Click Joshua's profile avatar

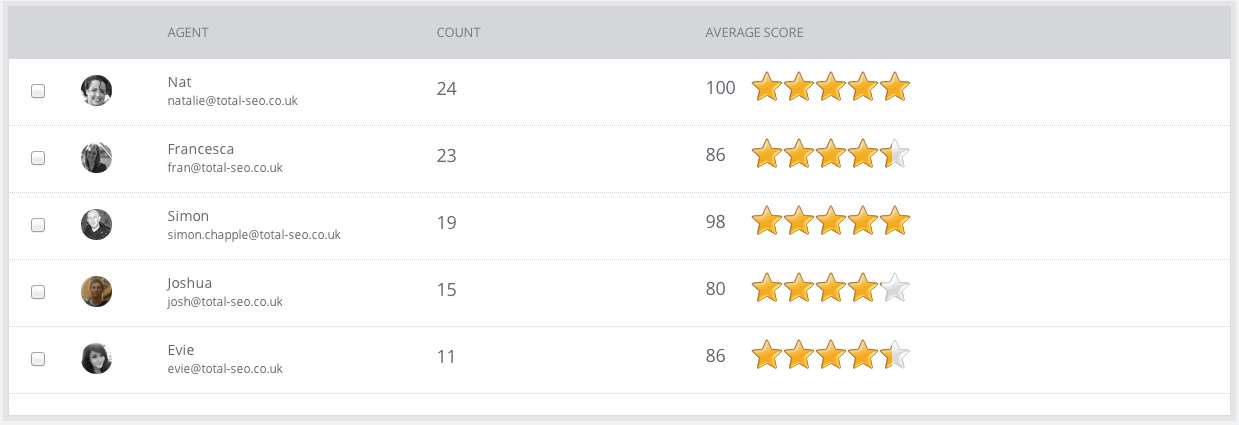click(96, 292)
